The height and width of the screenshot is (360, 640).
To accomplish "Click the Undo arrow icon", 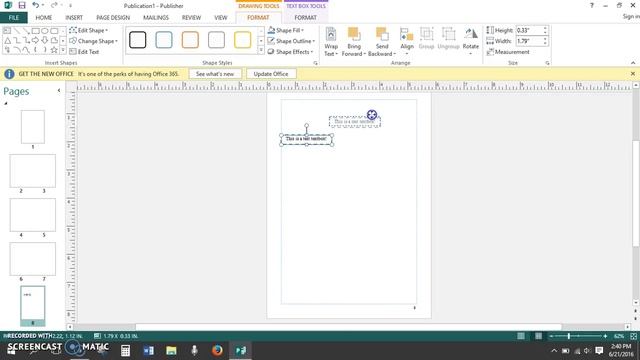I will tap(36, 5).
